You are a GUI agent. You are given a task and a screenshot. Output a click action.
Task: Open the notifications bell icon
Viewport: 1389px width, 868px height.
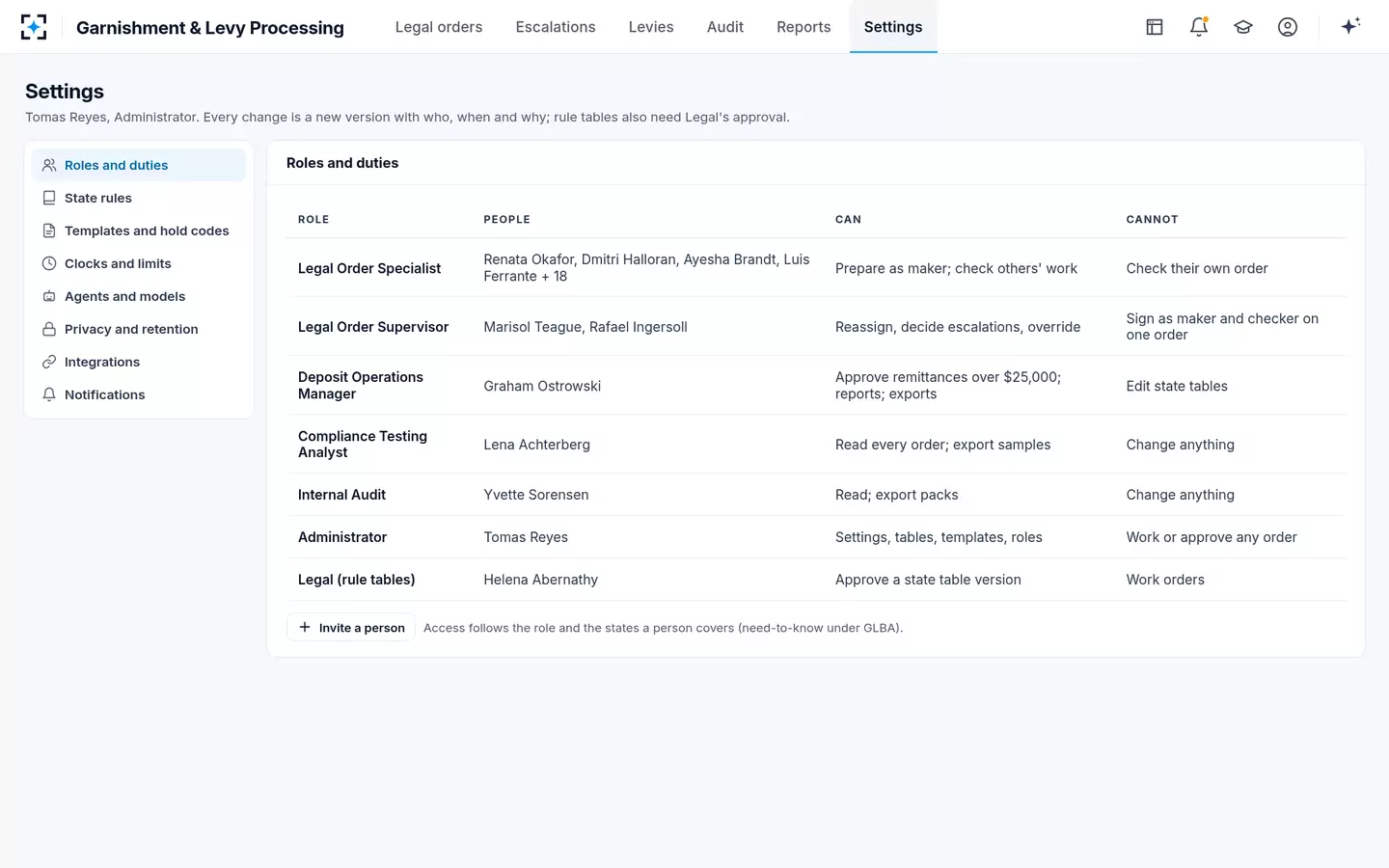[x=1199, y=27]
